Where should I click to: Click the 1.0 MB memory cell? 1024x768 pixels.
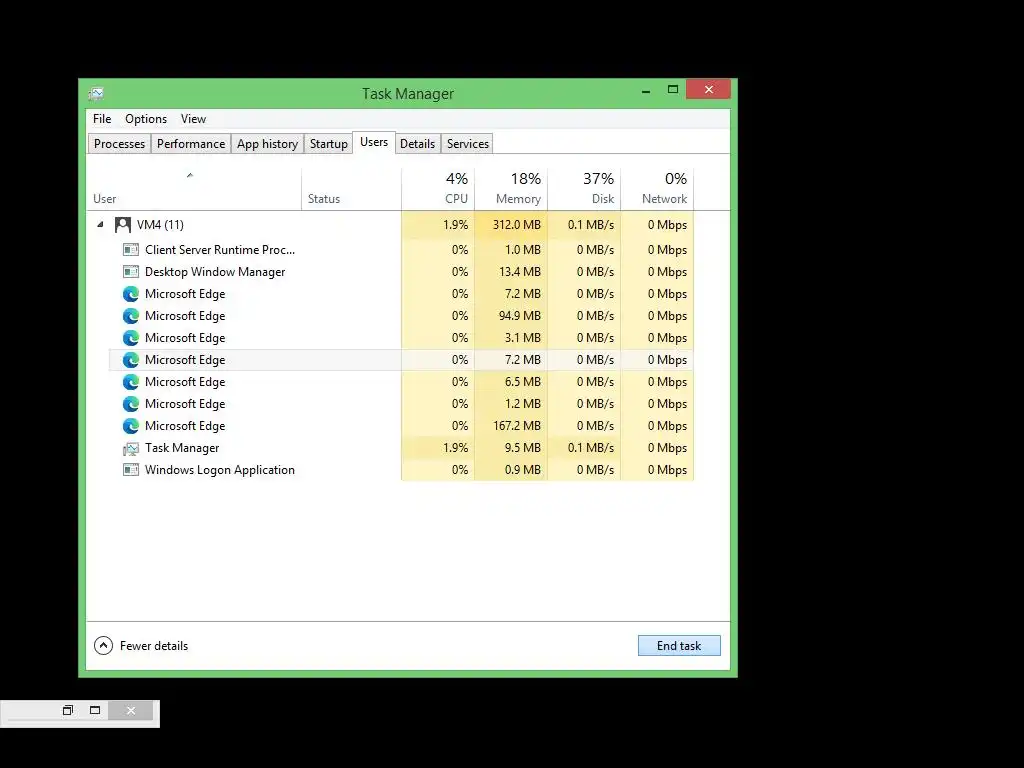(x=511, y=249)
